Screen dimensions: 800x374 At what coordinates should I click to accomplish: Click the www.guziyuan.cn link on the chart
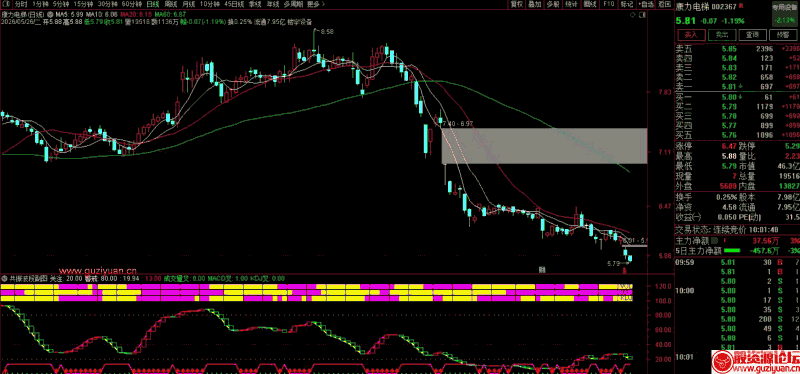pos(98,271)
